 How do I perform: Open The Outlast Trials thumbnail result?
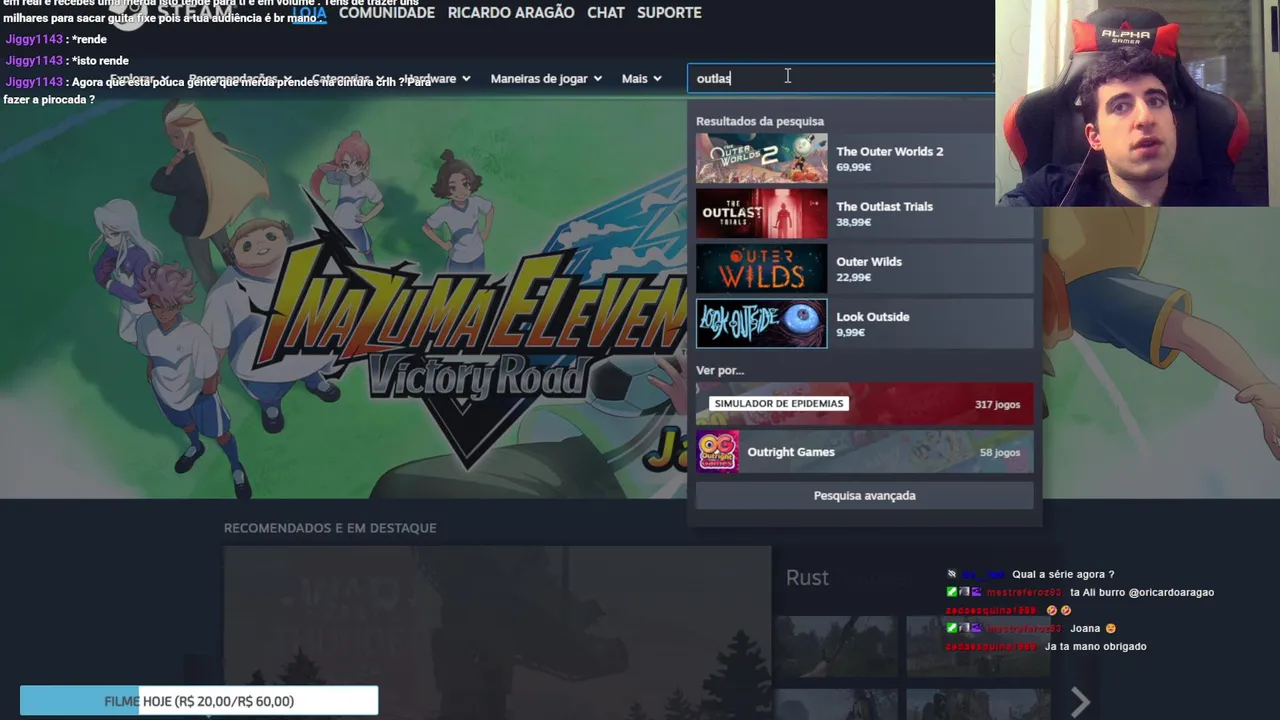tap(761, 214)
